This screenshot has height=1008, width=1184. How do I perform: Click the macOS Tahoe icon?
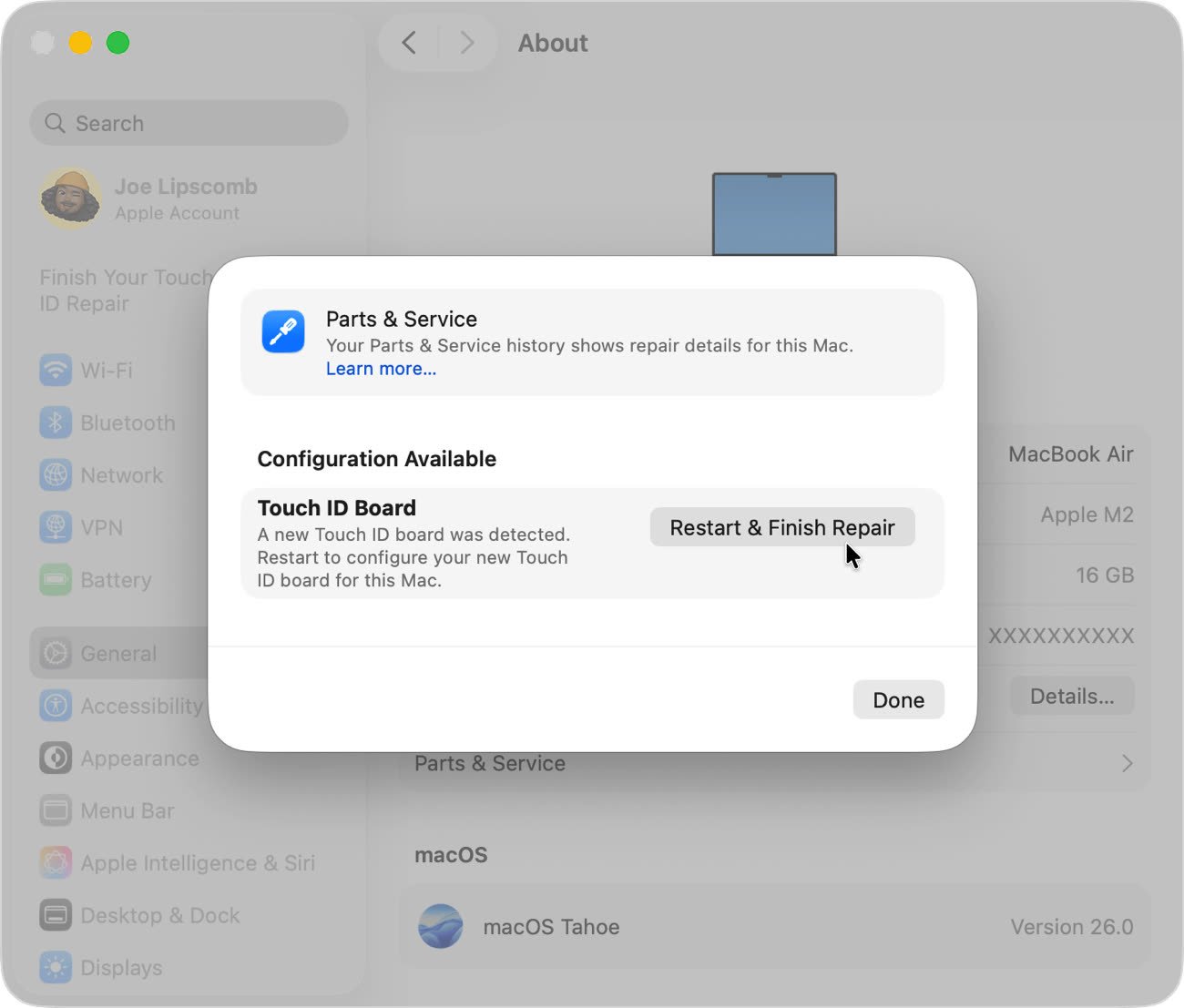(440, 926)
